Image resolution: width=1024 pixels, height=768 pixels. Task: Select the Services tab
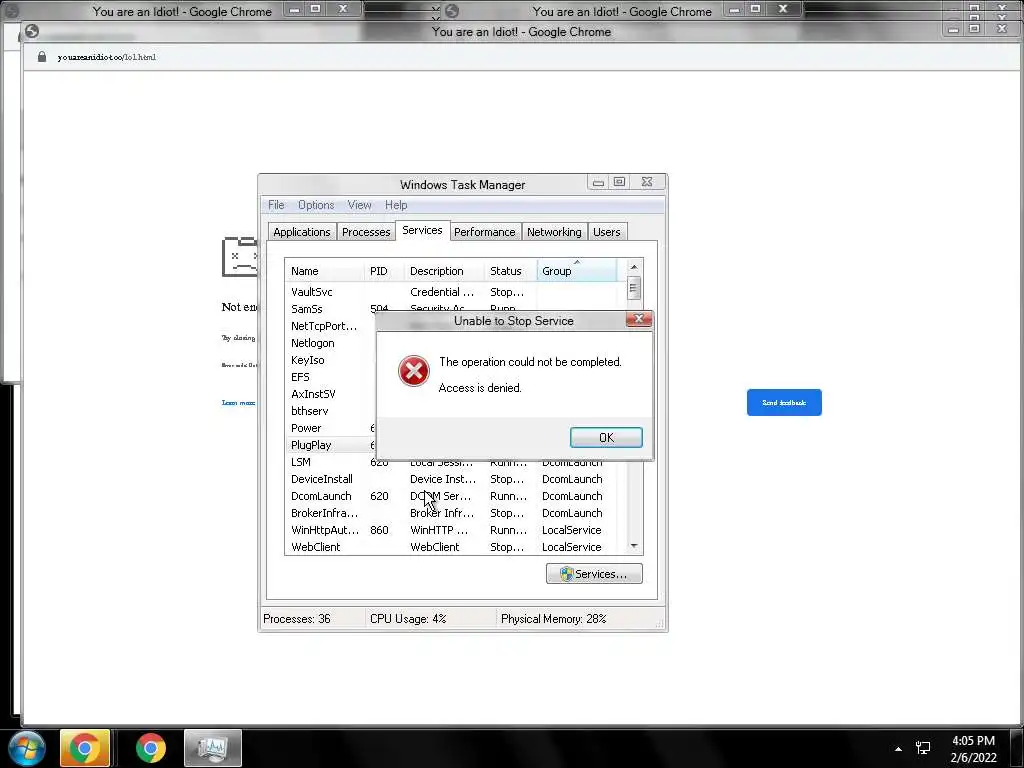tap(422, 231)
